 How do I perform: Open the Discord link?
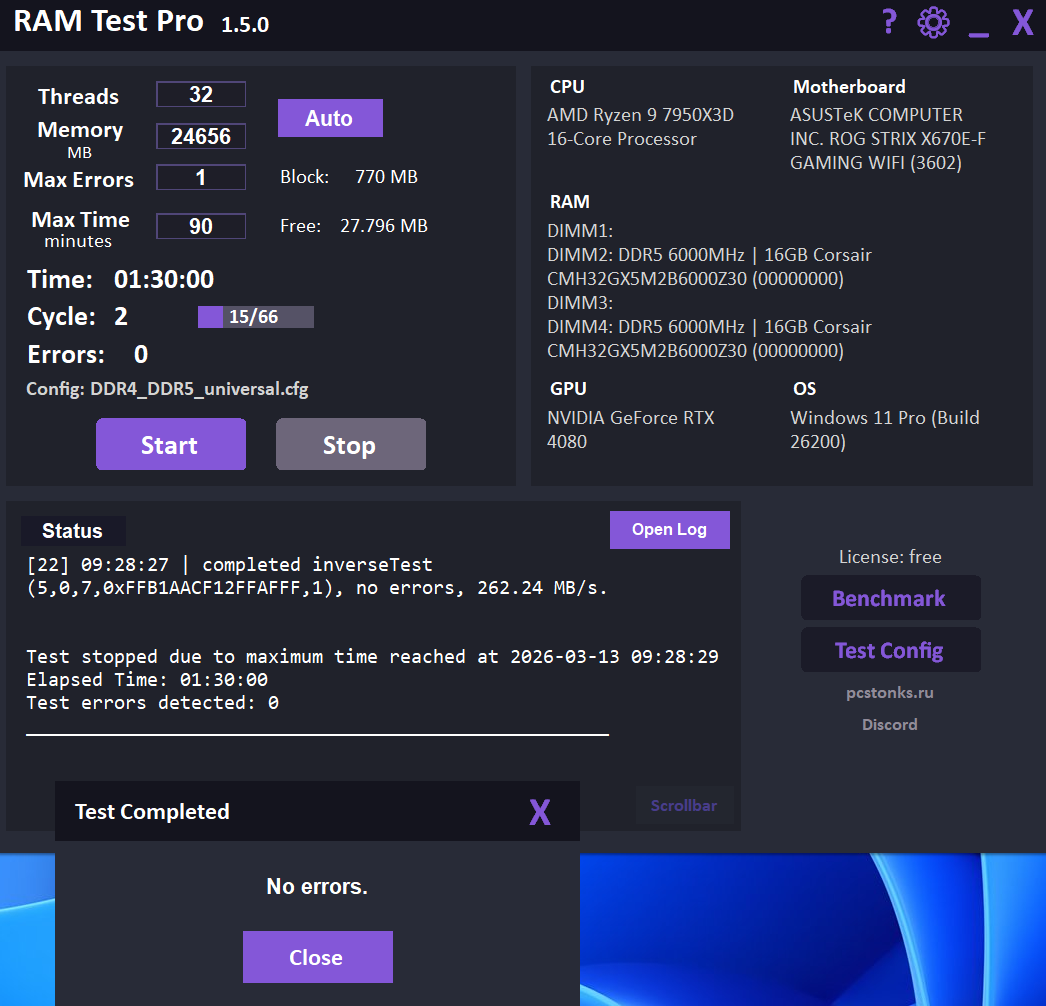coord(889,724)
